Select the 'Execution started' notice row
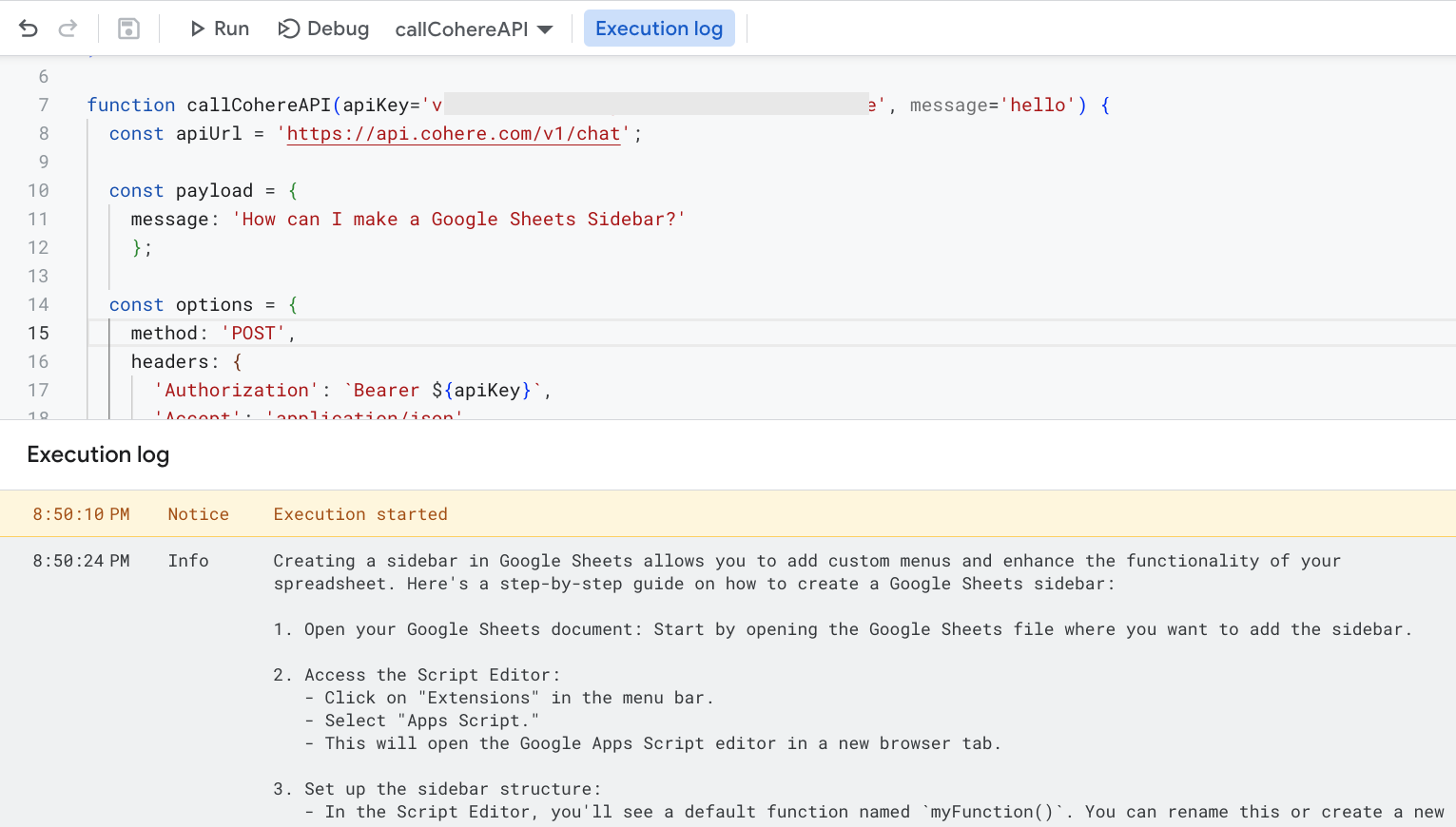The image size is (1456, 827). coord(359,514)
